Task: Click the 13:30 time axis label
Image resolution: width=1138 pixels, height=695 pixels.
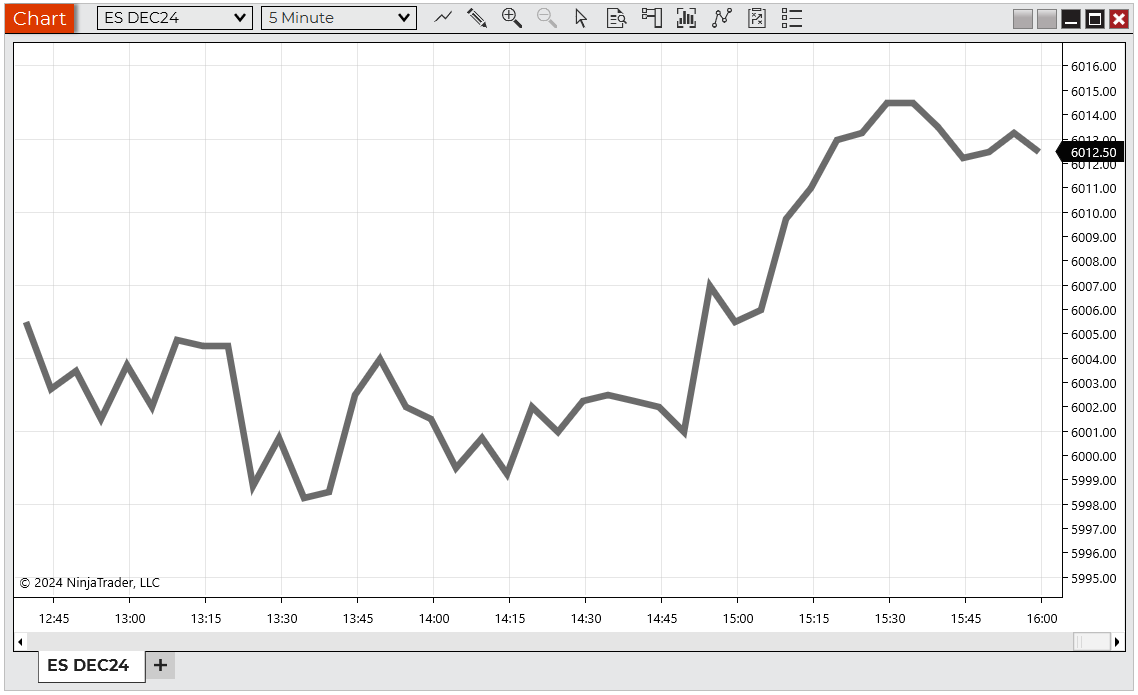Action: tap(282, 618)
